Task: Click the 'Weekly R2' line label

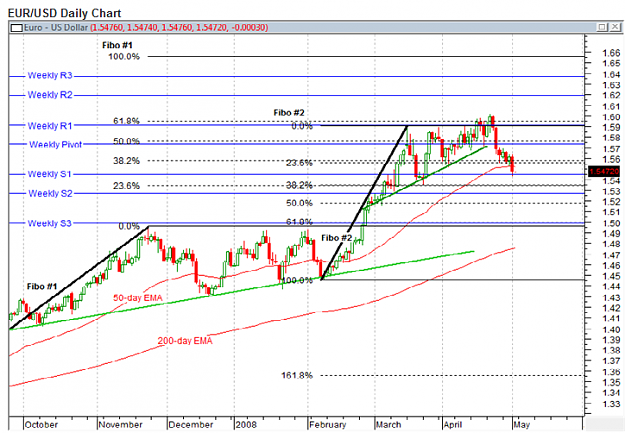Action: [x=50, y=95]
